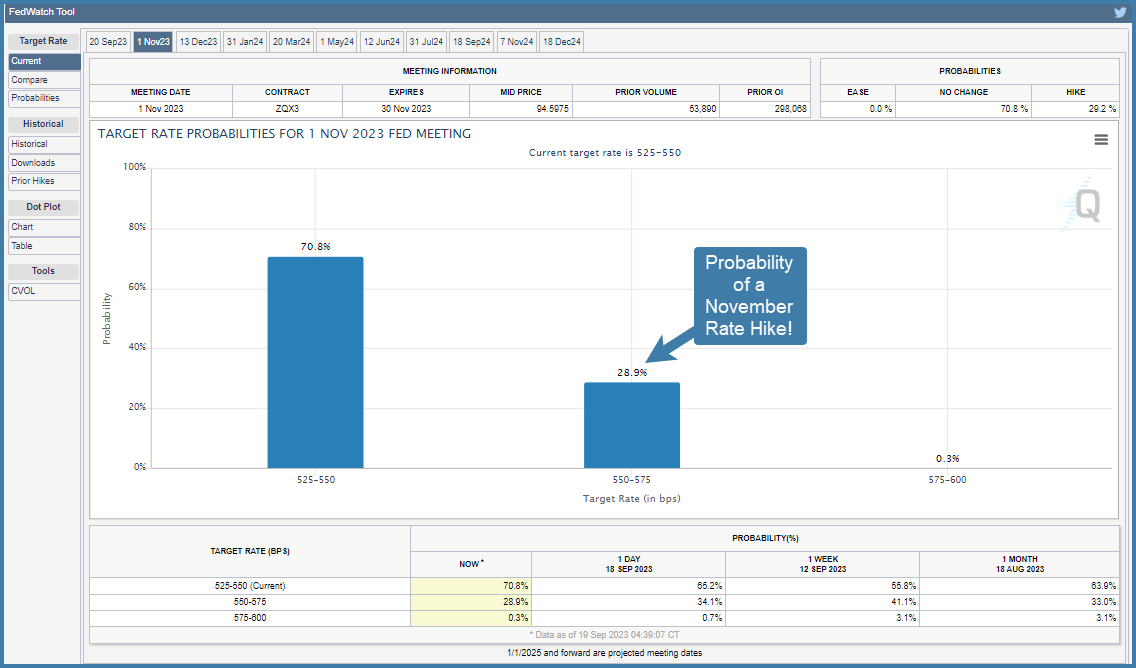Screen dimensions: 1136x668
Task: Open Probabilities under Target Rate
Action: (44, 99)
